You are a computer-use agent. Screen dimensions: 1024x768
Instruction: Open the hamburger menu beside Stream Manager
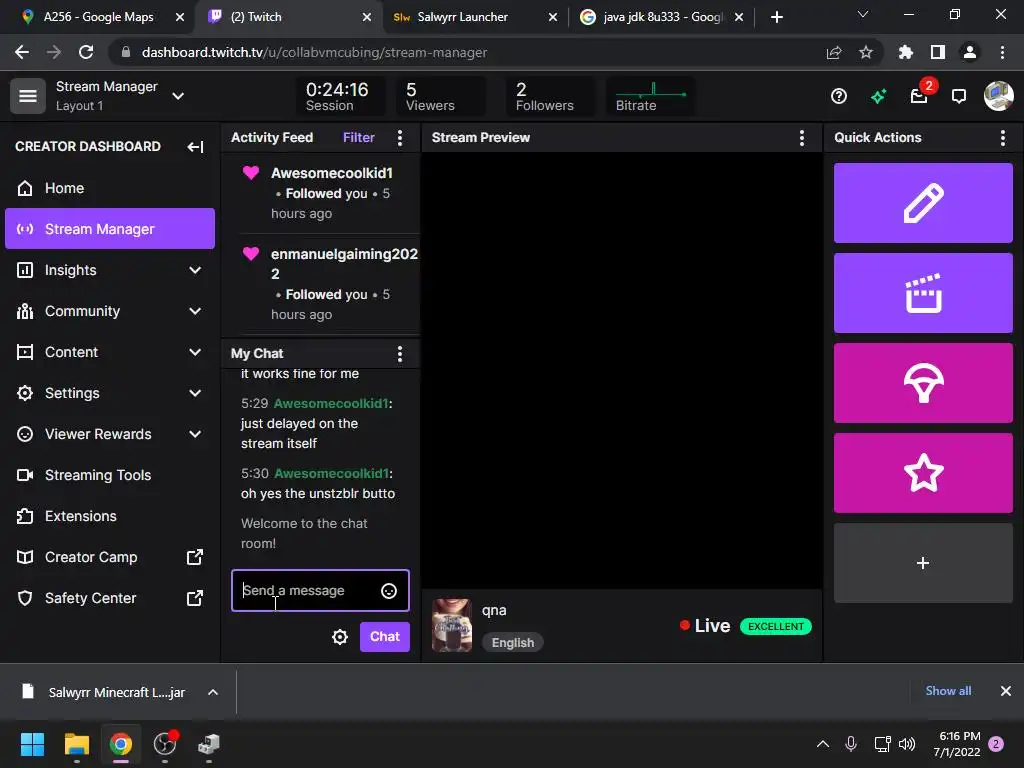click(27, 96)
